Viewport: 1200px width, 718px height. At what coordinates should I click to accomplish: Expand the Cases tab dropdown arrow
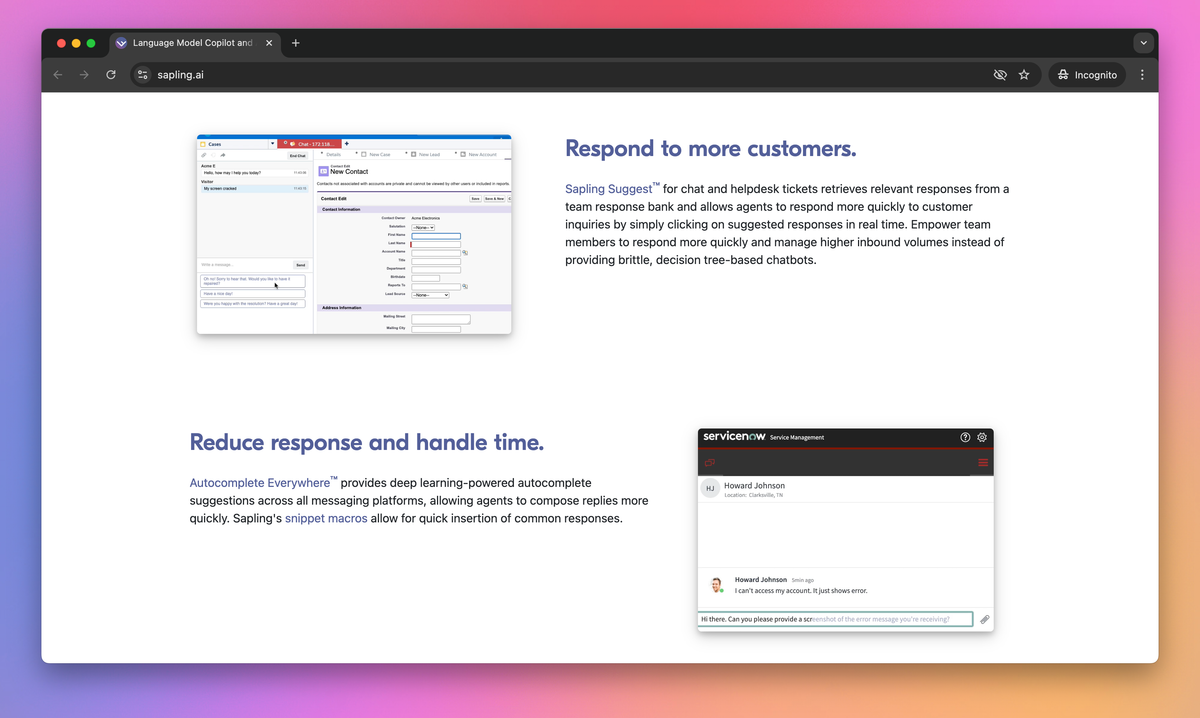point(273,144)
